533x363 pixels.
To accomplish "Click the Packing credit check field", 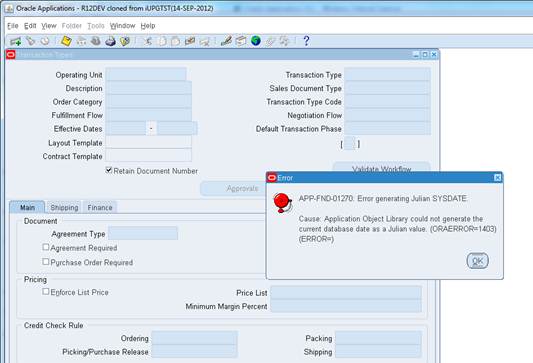I will [378, 338].
